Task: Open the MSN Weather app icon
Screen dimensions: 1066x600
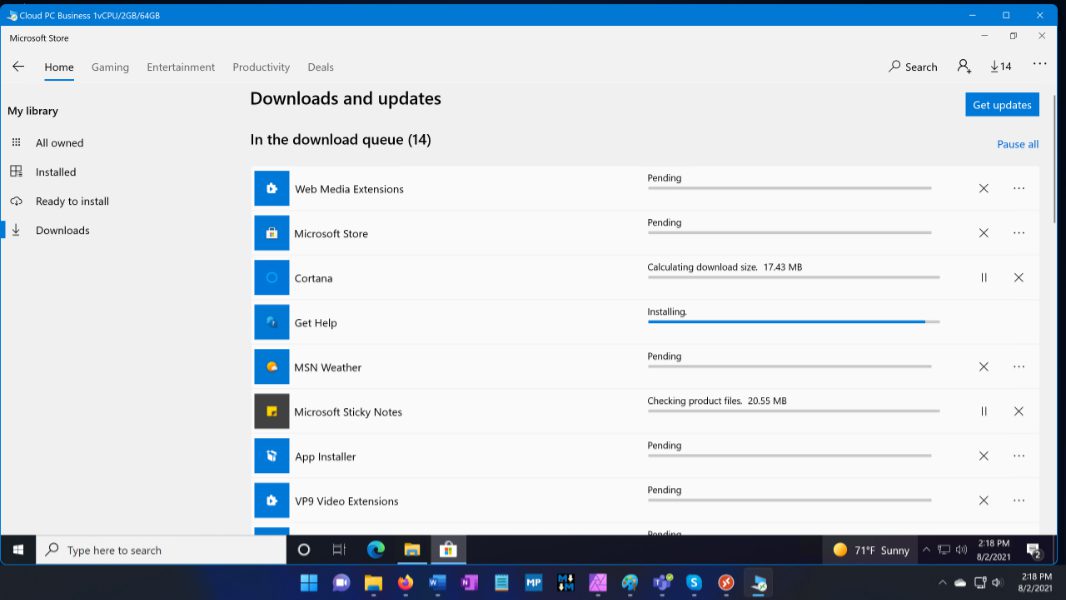Action: click(x=271, y=367)
